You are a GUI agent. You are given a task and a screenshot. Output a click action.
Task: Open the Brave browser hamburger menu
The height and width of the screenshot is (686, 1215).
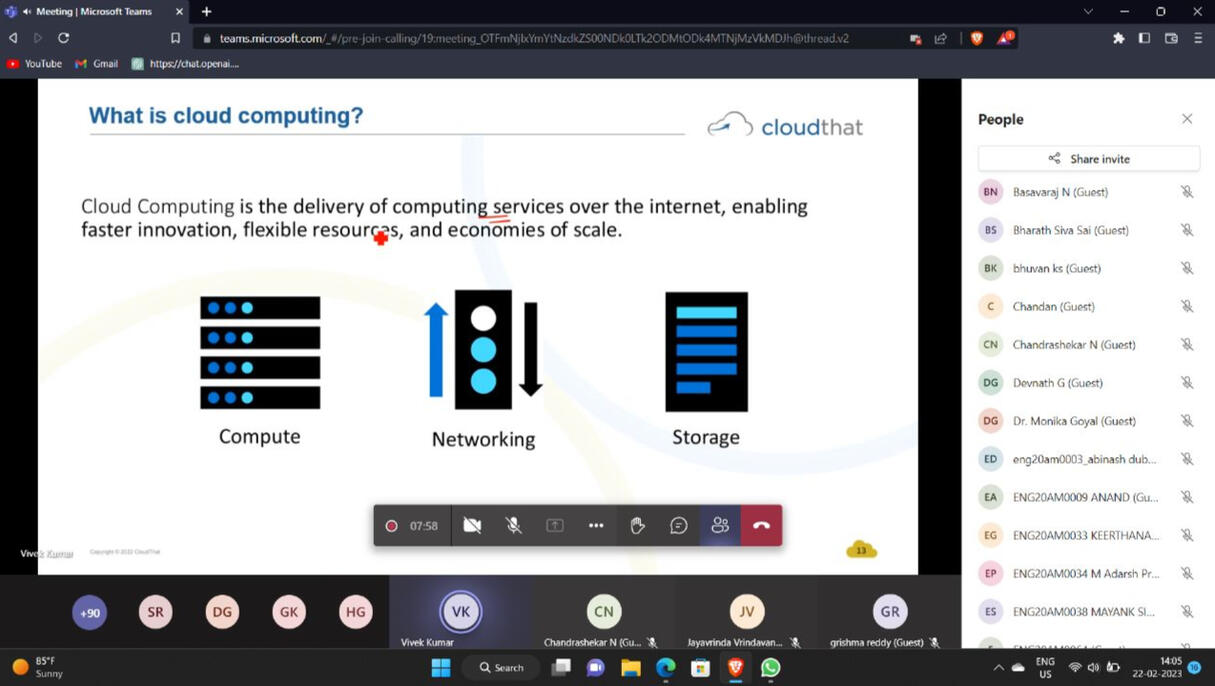[1197, 38]
